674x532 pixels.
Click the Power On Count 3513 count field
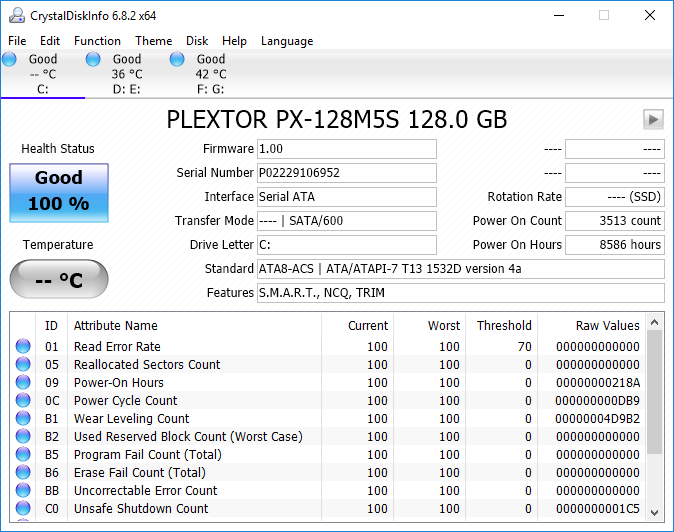pyautogui.click(x=615, y=221)
